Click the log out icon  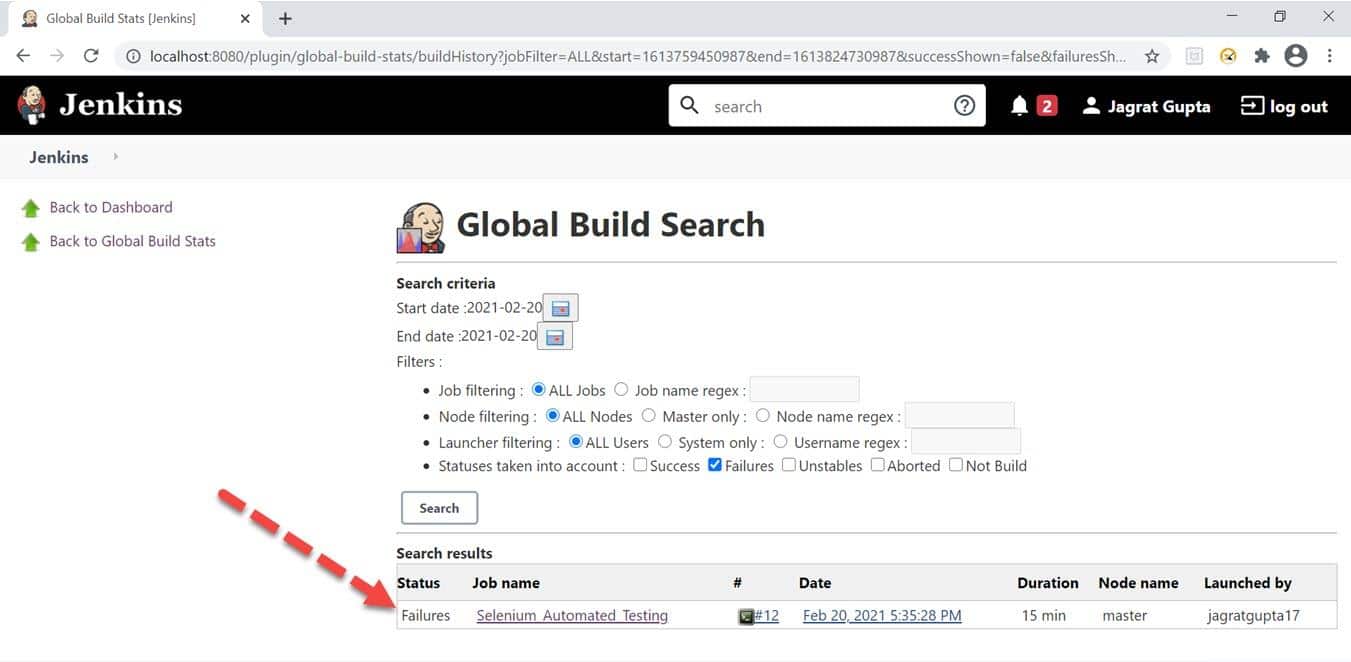point(1252,106)
